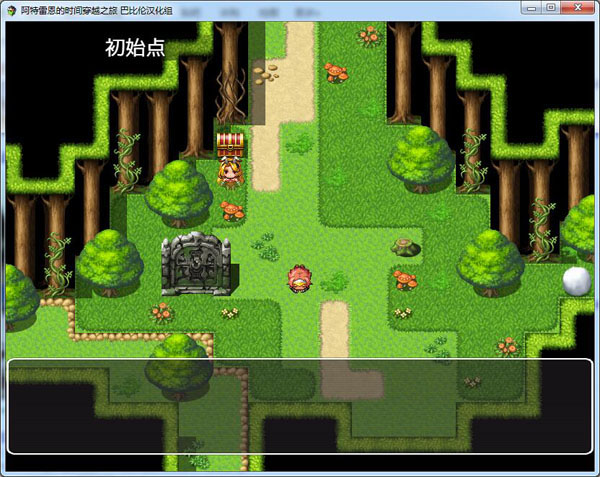Click the game's application icon in the title bar

11,10
